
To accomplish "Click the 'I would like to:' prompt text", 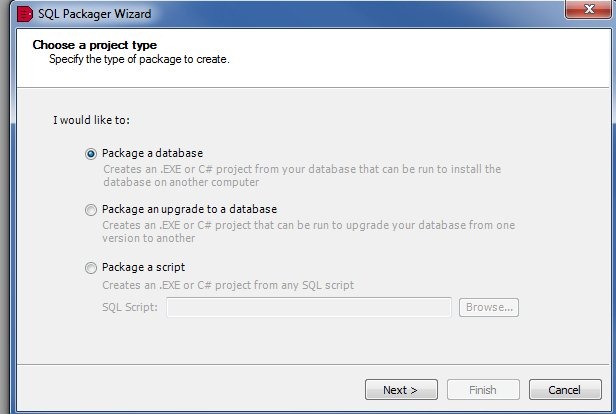I will coord(92,120).
